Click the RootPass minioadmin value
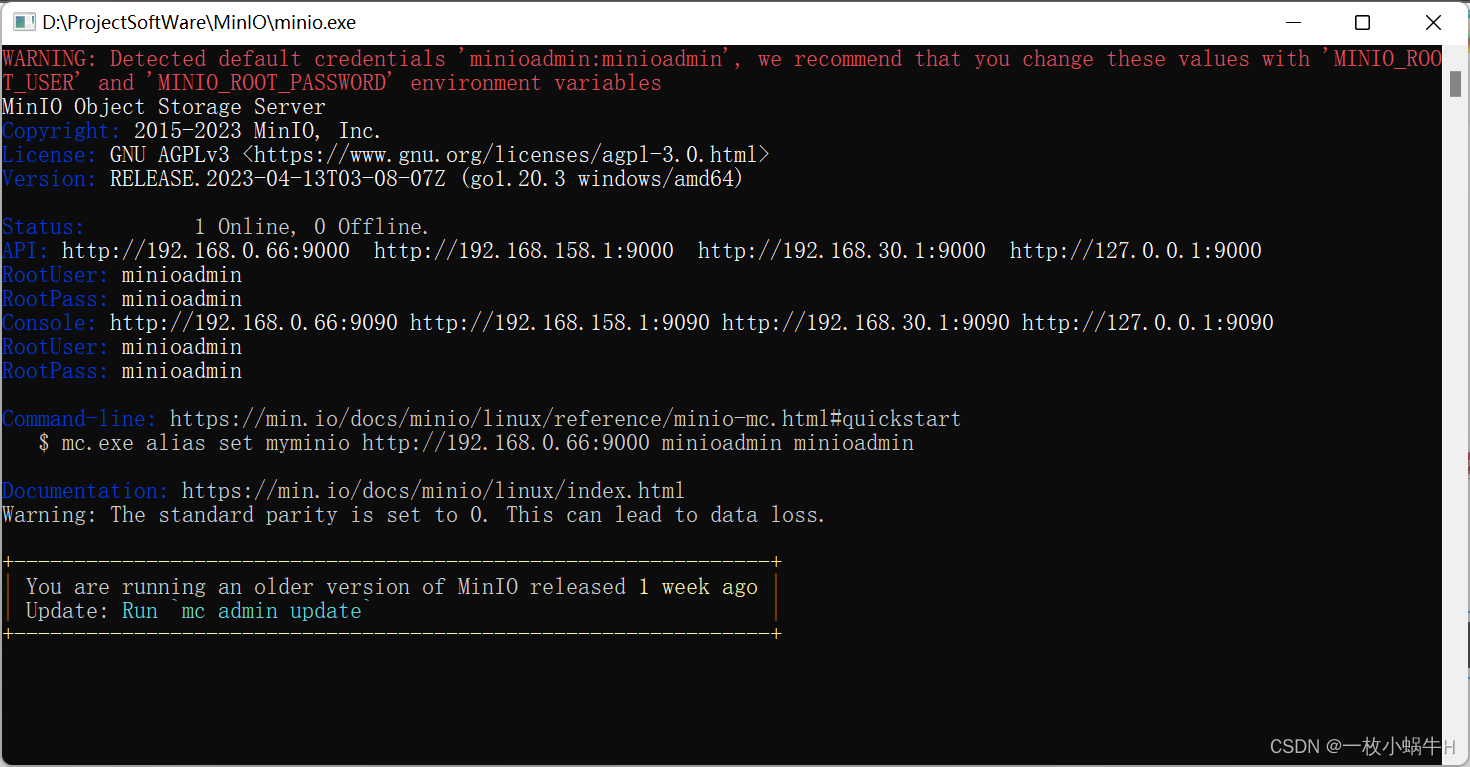 click(x=181, y=298)
